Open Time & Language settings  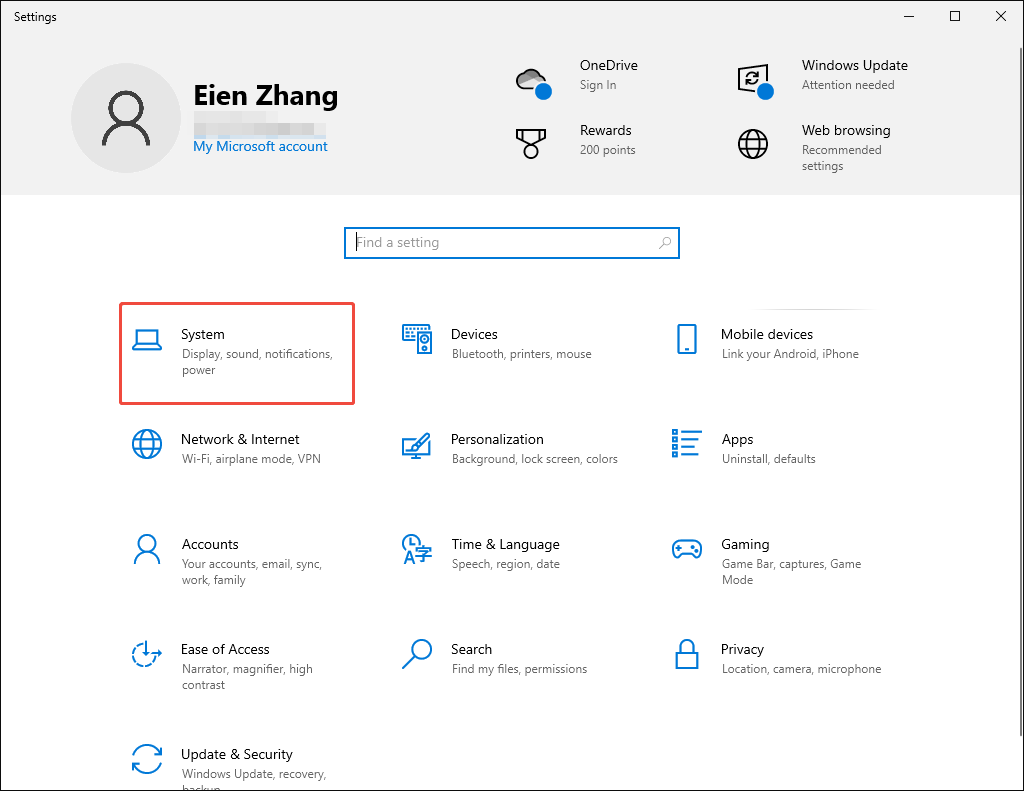tap(506, 553)
